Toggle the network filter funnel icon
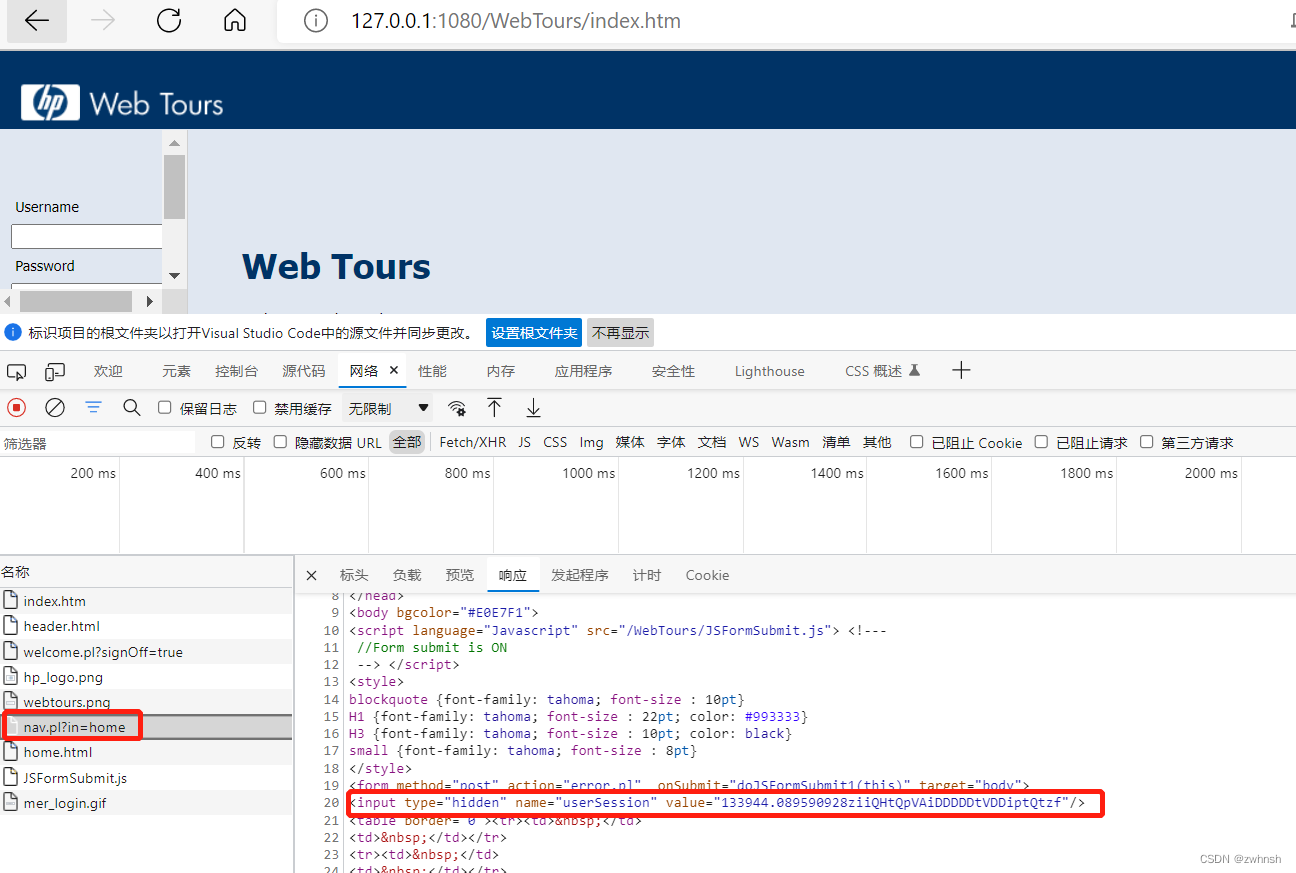1296x873 pixels. 93,407
